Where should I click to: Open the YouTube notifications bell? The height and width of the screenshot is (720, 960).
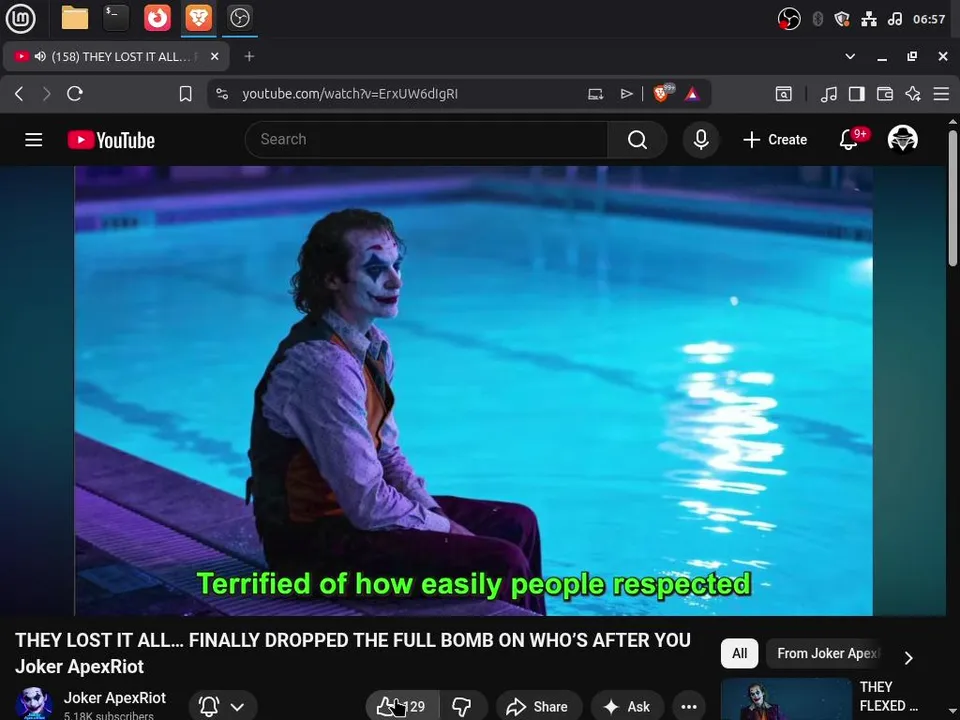pyautogui.click(x=849, y=140)
